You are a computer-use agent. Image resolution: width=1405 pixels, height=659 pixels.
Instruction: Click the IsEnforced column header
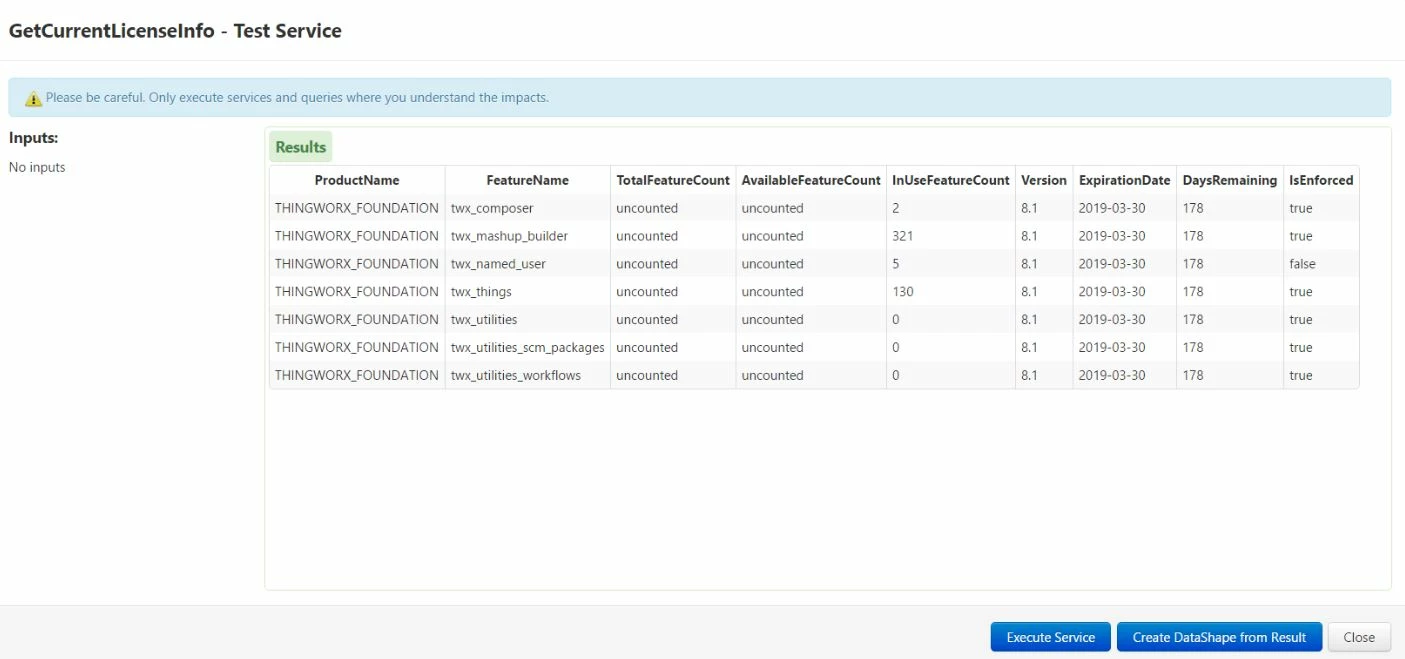tap(1321, 180)
